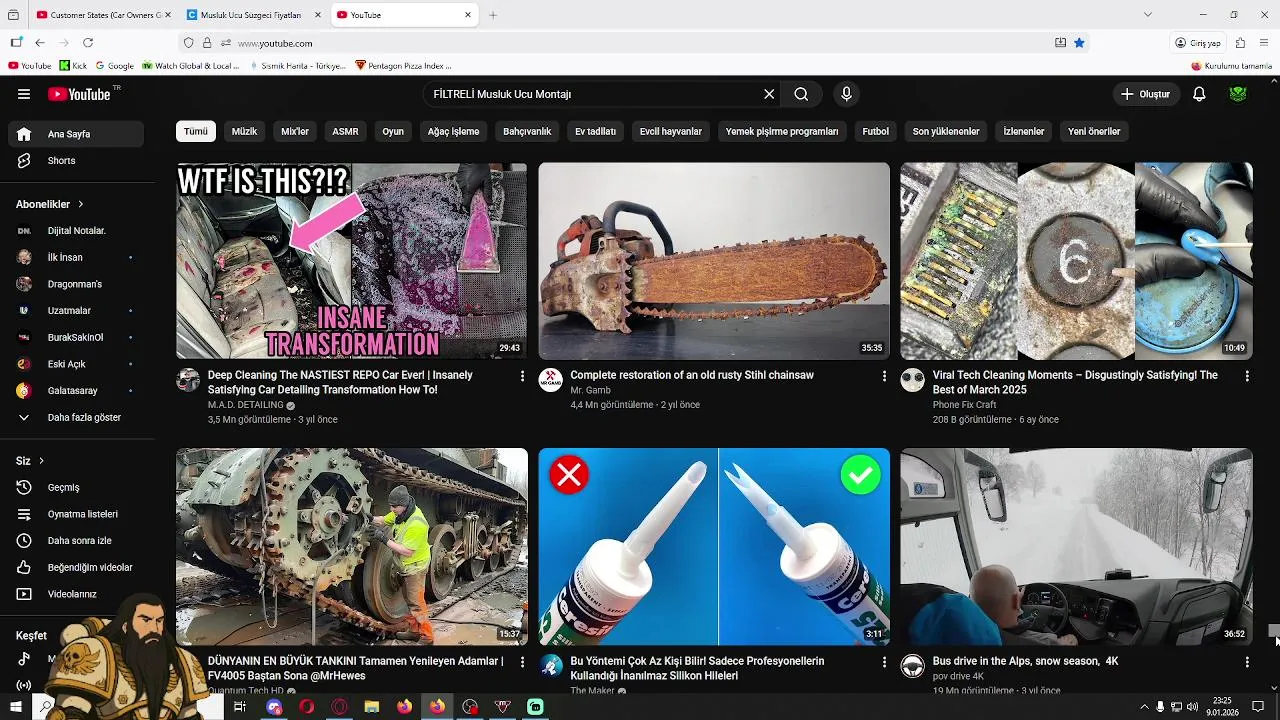
Task: Go back using the browser arrow
Action: 40,43
